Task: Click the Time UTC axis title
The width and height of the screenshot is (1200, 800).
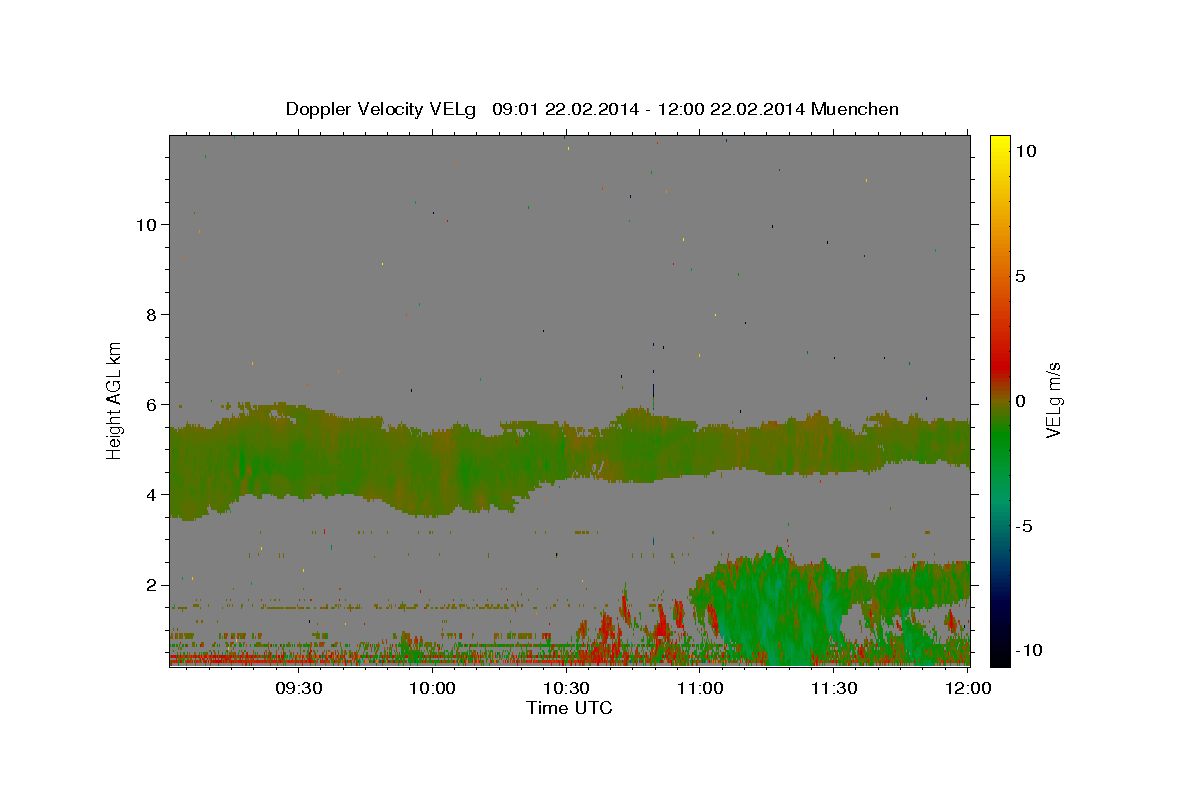Action: click(x=569, y=708)
